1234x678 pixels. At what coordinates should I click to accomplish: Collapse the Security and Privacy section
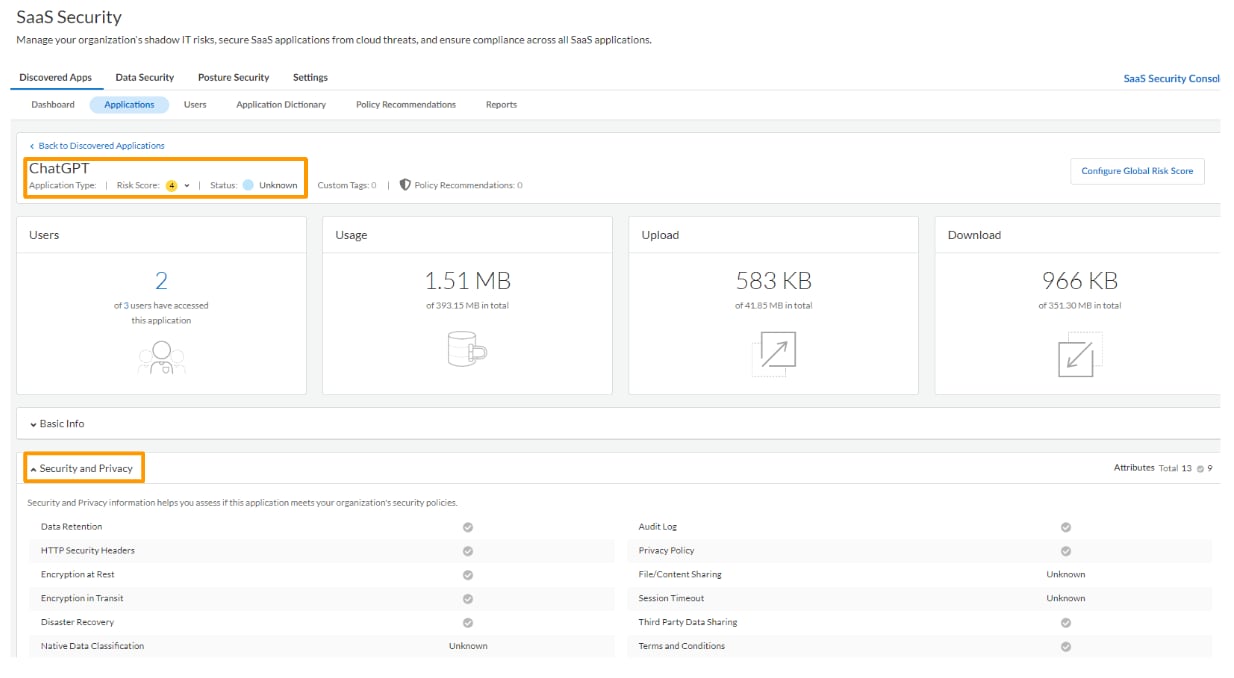pyautogui.click(x=81, y=468)
